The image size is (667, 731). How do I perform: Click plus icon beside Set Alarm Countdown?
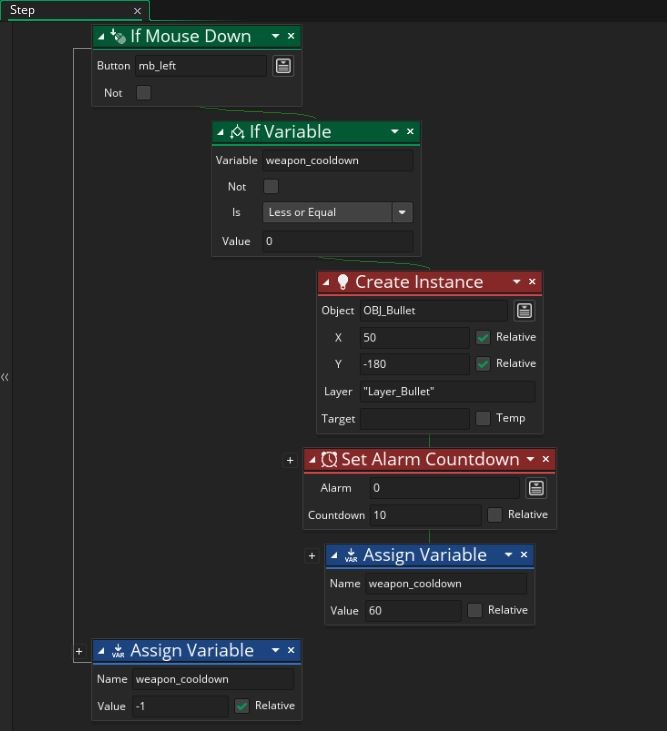coord(290,460)
